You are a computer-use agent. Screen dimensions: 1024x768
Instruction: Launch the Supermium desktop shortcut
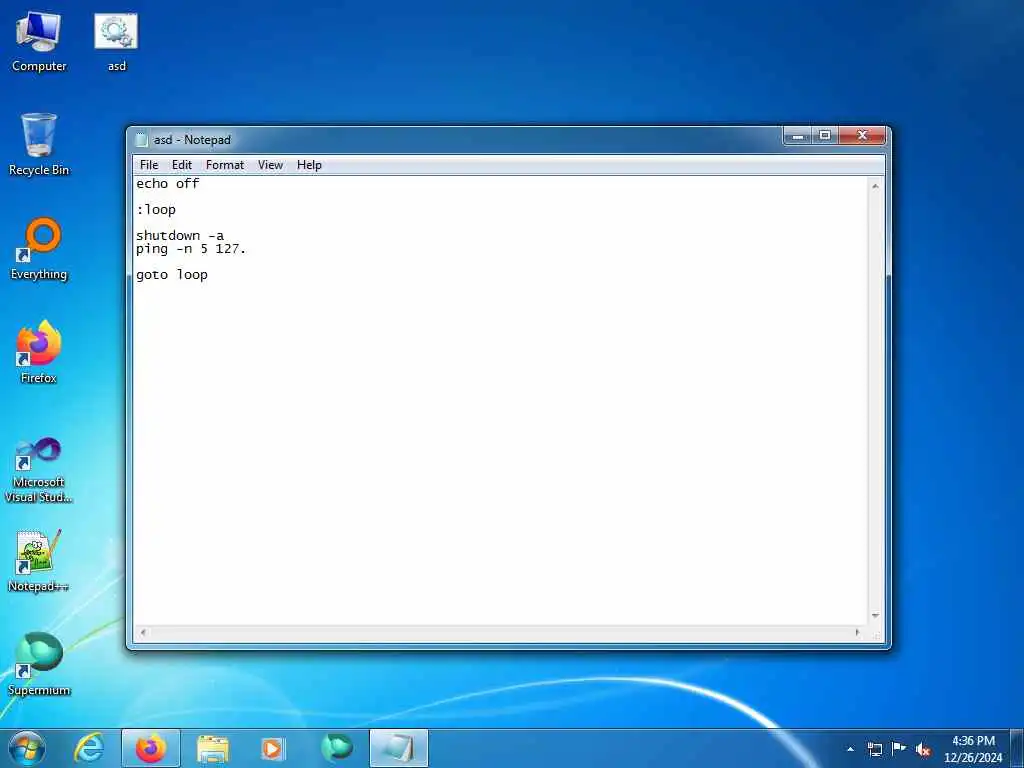(39, 664)
